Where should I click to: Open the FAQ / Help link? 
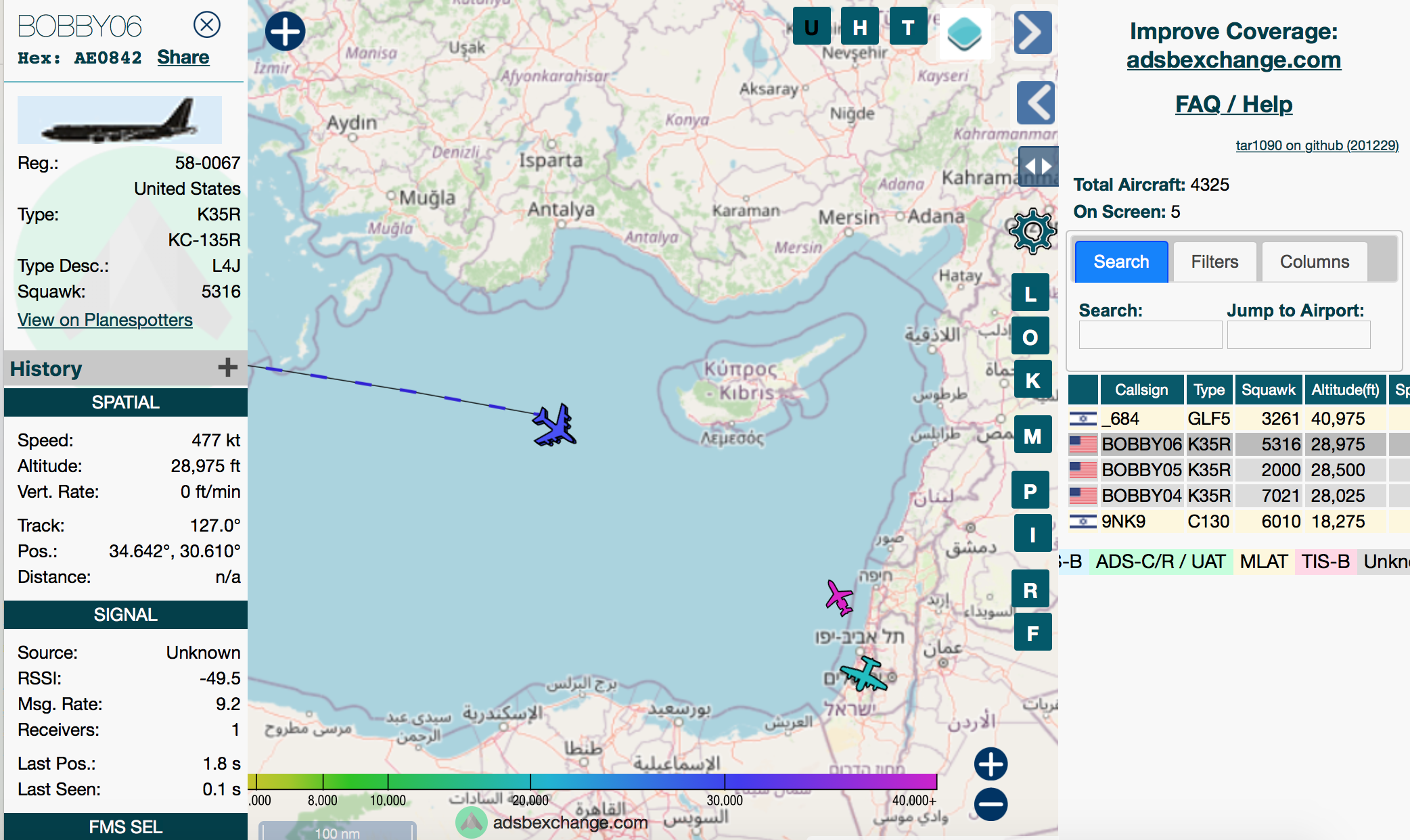point(1233,104)
